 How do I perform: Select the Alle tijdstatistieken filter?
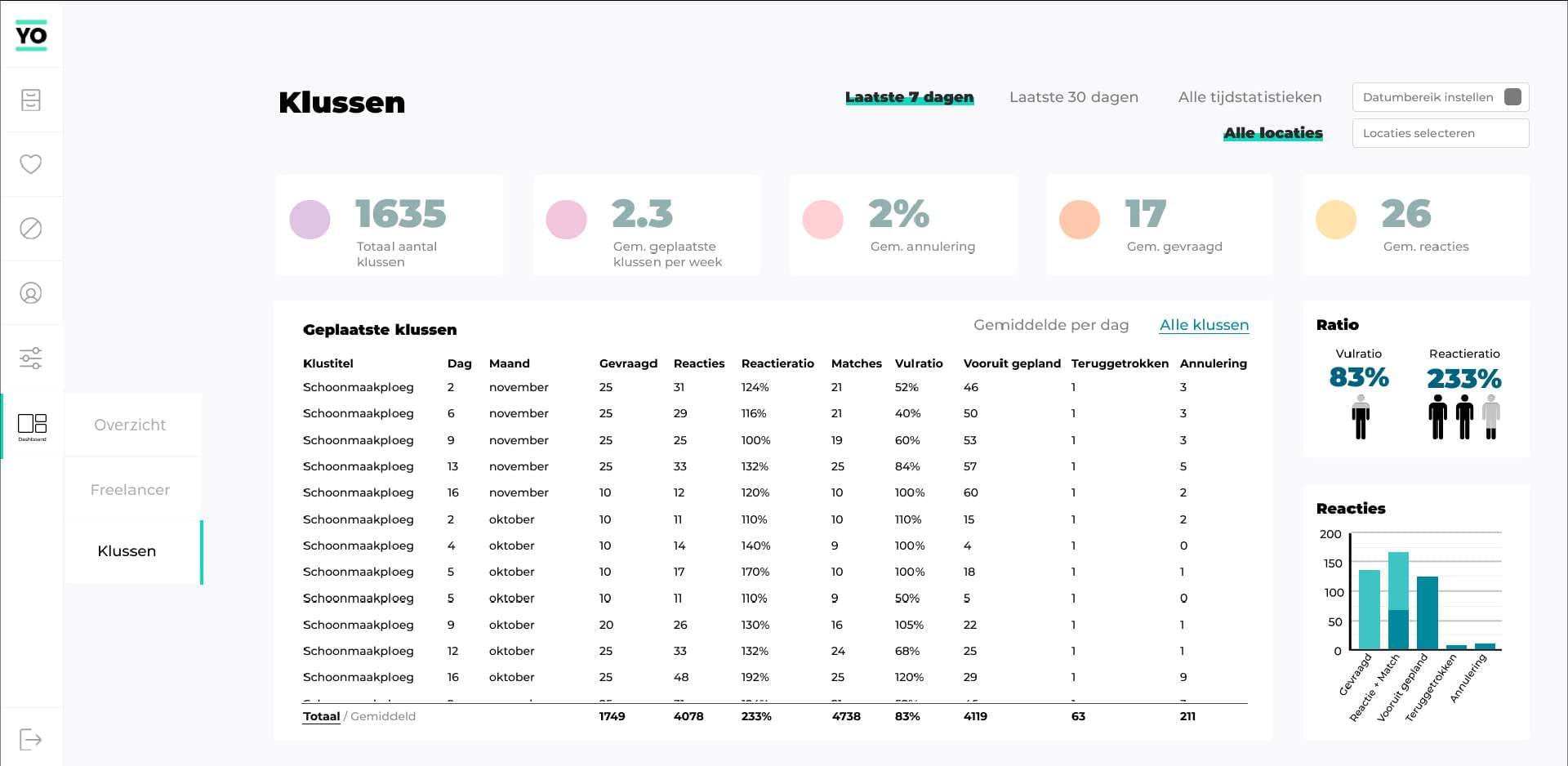(1249, 97)
